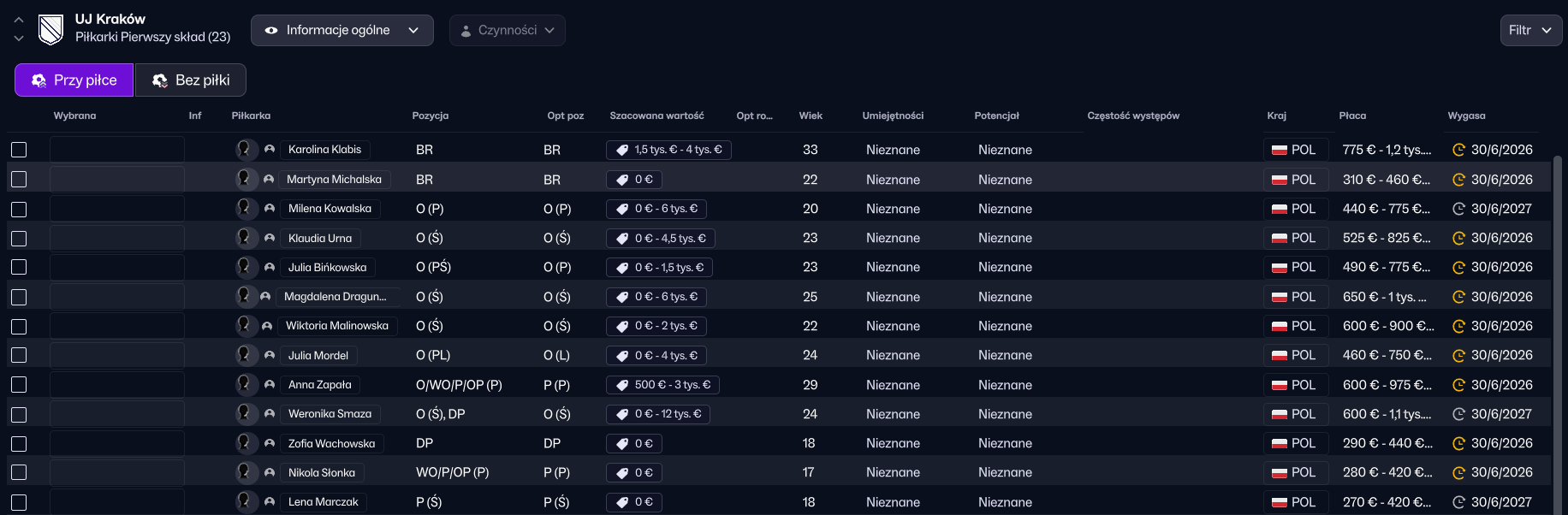Check the box for Lena Marczak
The image size is (1568, 515).
coord(19,502)
